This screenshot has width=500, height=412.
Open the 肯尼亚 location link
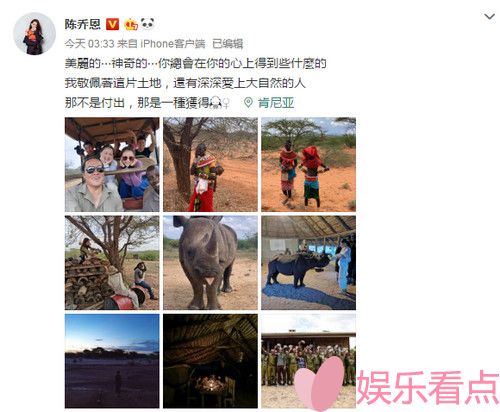tap(276, 103)
